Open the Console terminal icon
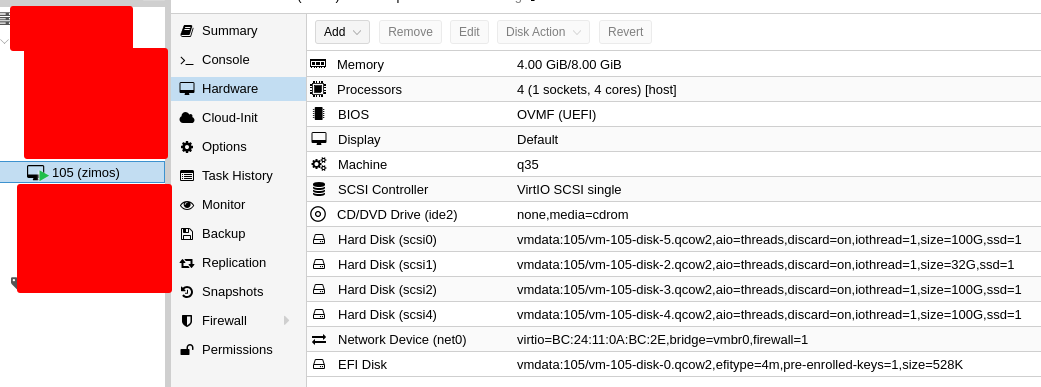Screen dimensions: 1041x387 coord(187,60)
